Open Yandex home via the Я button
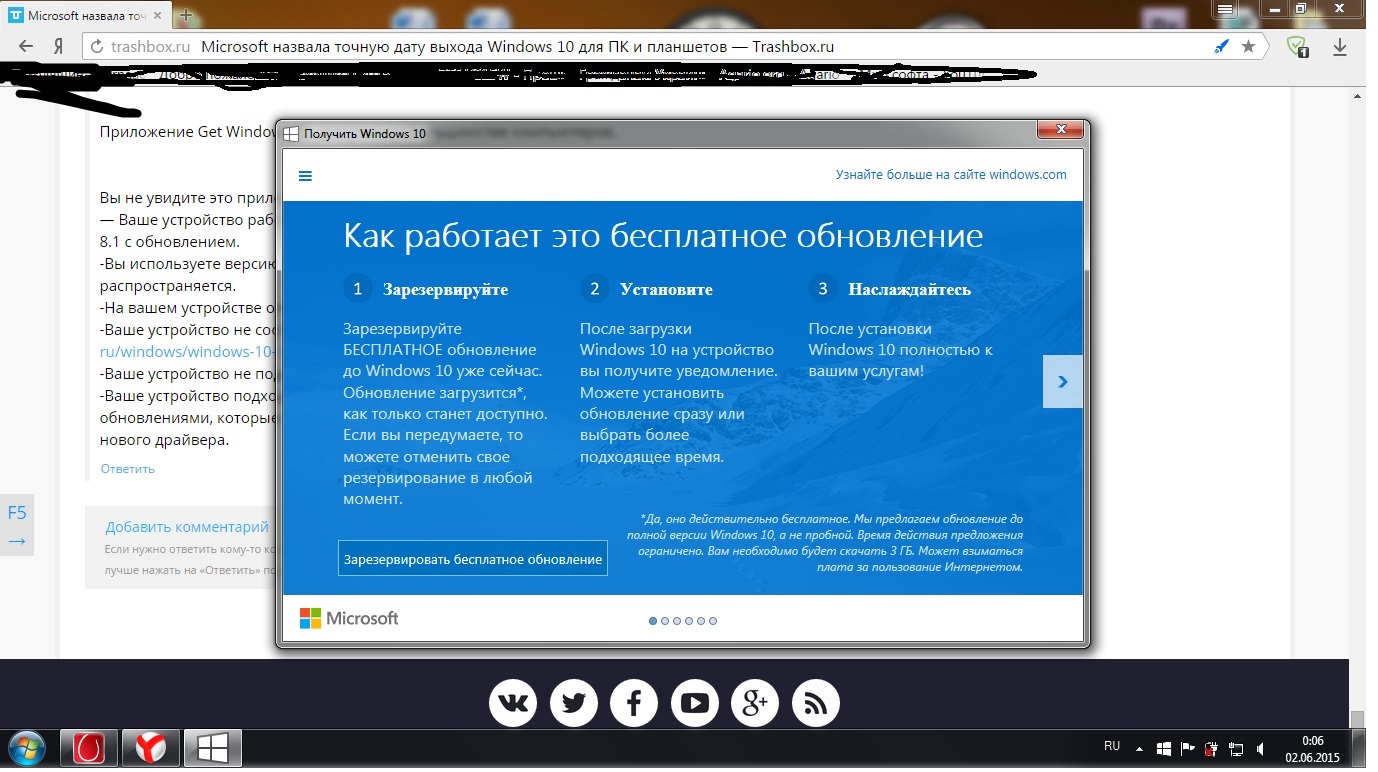 (59, 46)
